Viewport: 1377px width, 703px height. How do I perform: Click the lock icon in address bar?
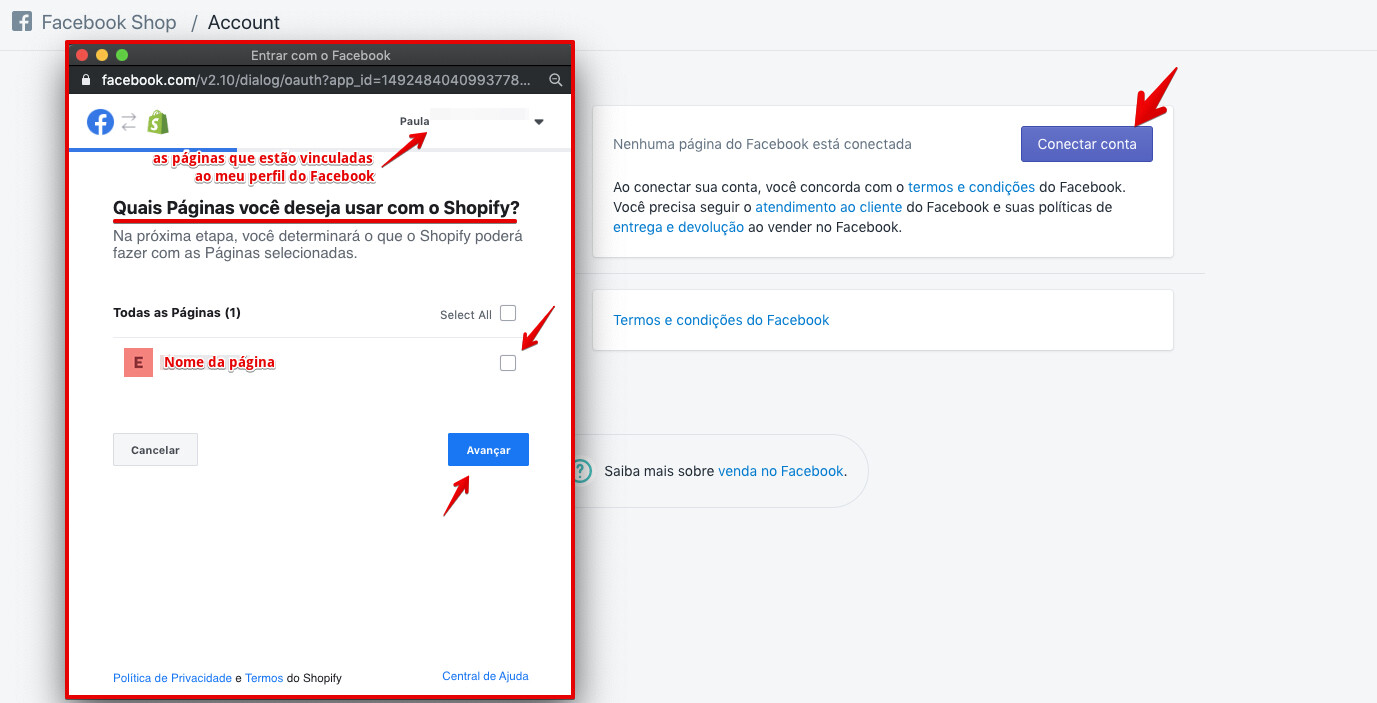click(x=86, y=79)
